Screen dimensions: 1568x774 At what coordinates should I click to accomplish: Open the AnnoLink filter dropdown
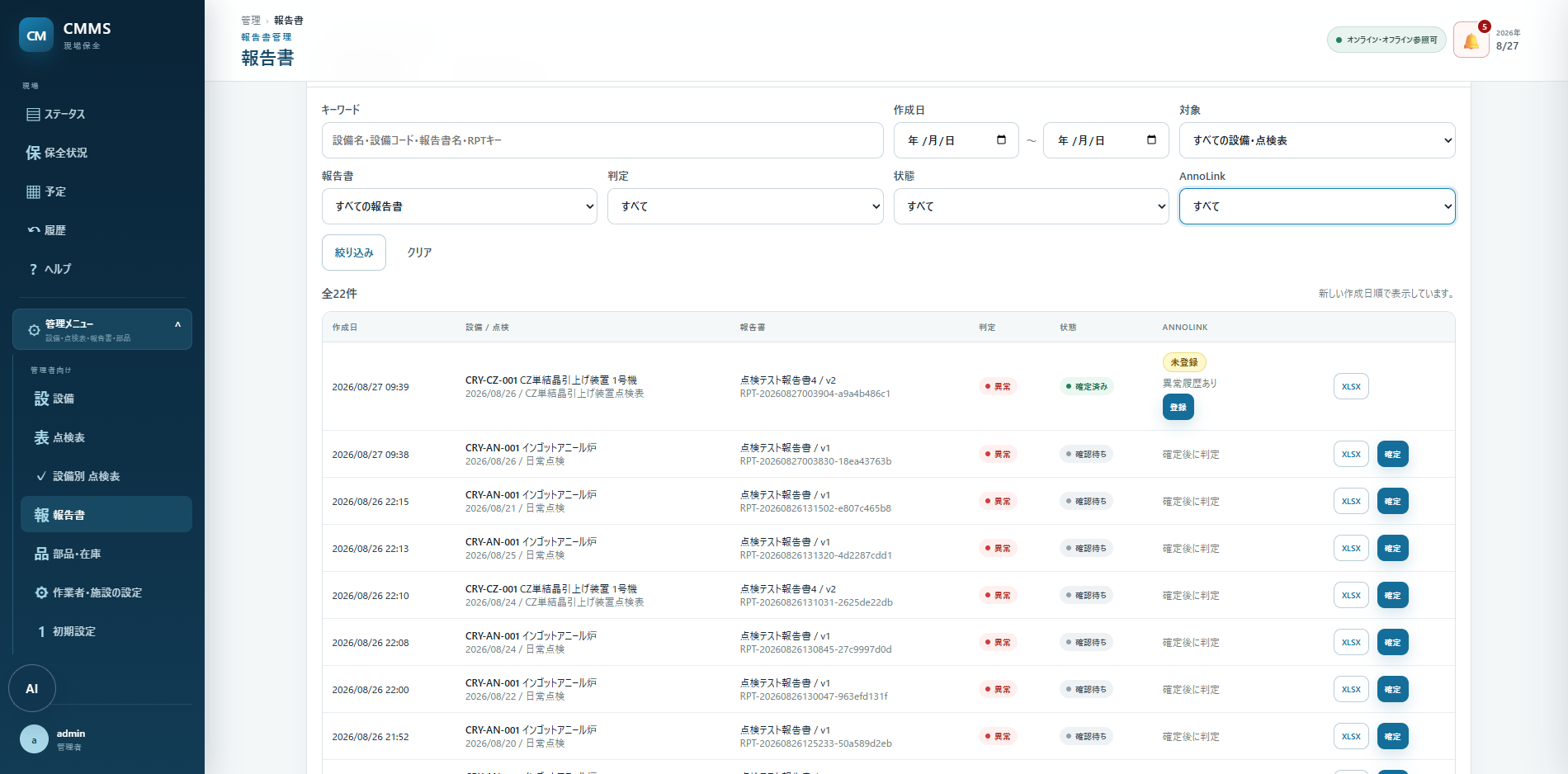(1317, 206)
